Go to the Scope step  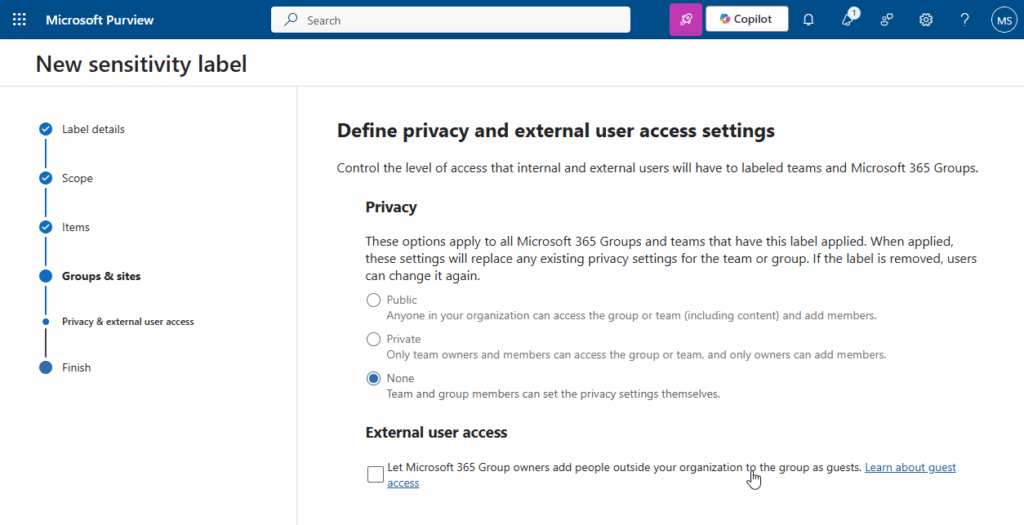[x=77, y=178]
